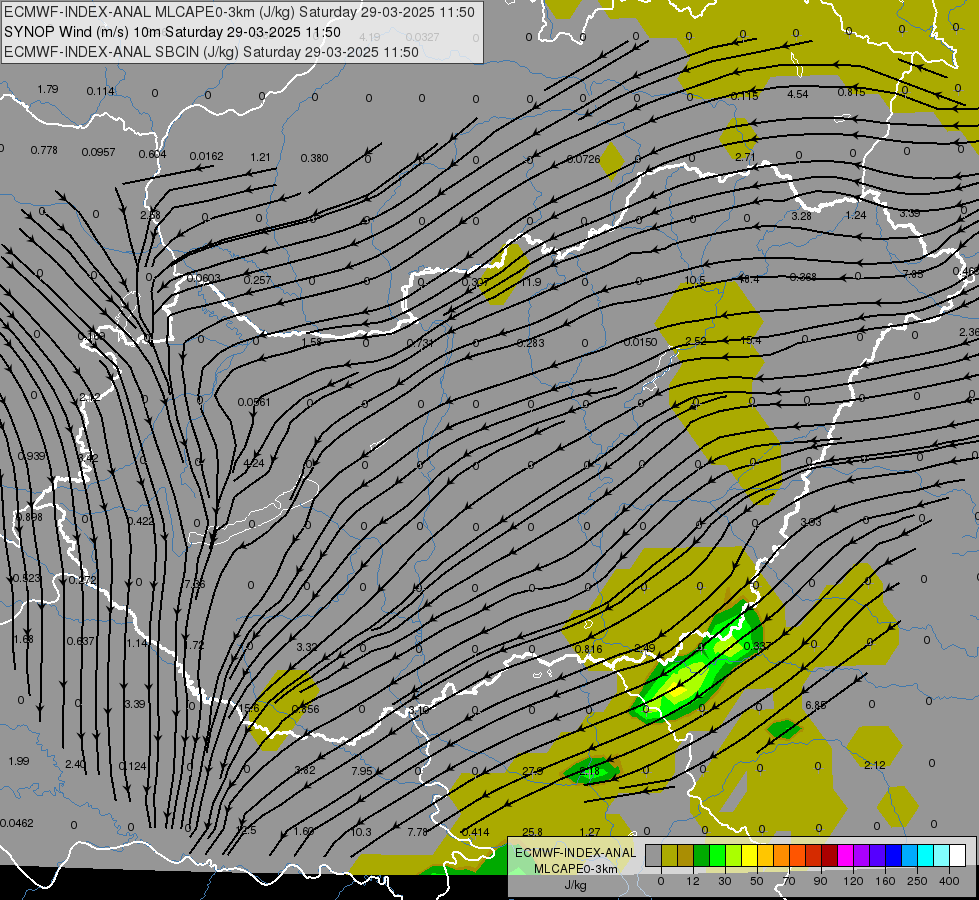979x900 pixels.
Task: Click the map value 11.9
Action: click(531, 282)
